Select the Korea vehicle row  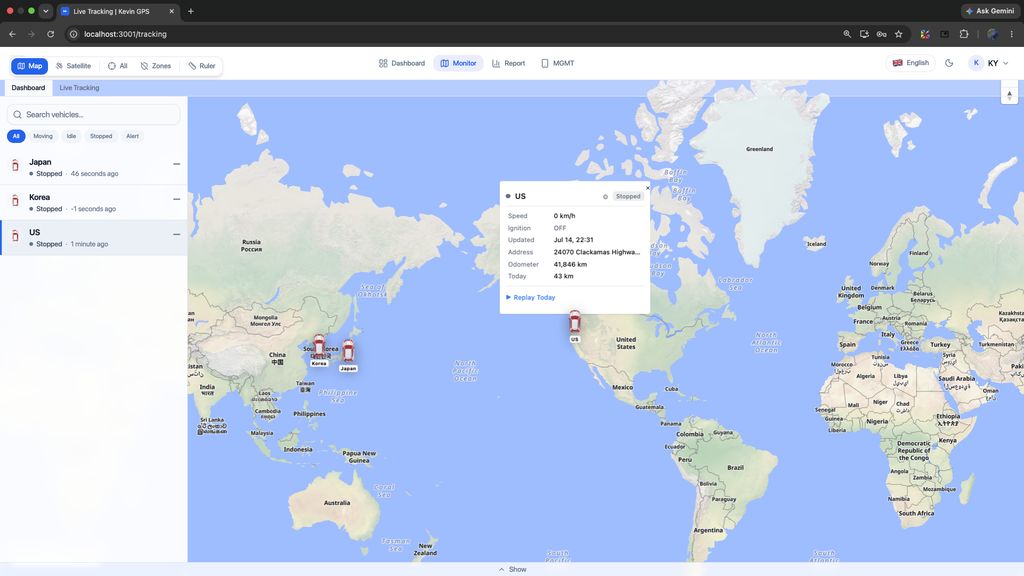[93, 202]
